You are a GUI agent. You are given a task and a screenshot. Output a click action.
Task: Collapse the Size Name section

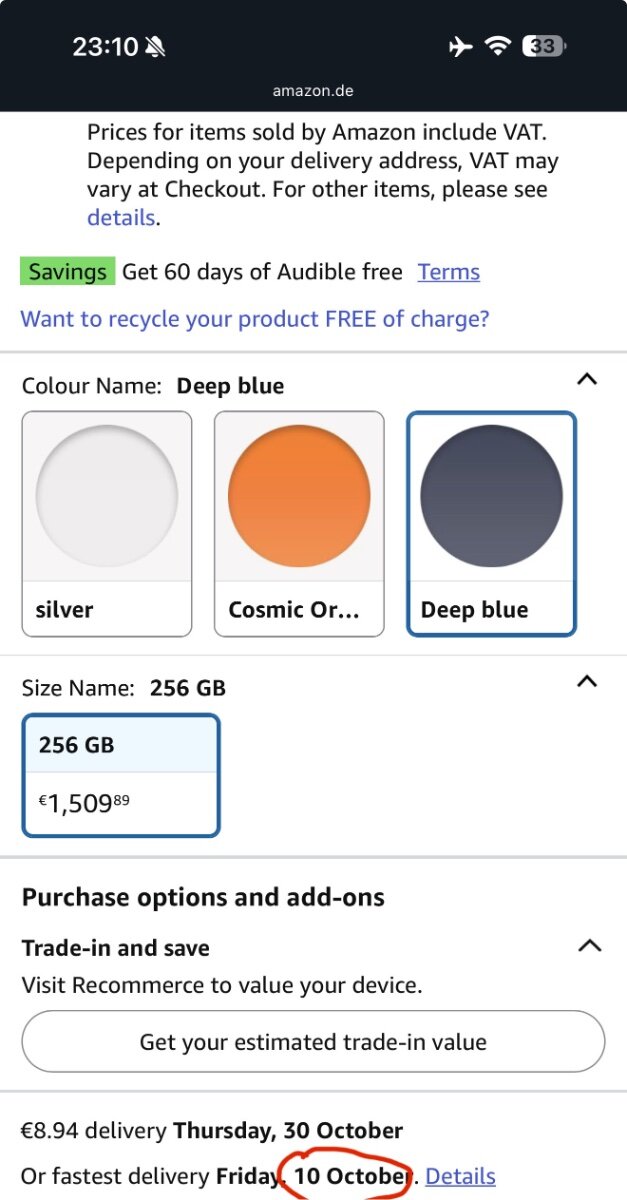coord(588,681)
